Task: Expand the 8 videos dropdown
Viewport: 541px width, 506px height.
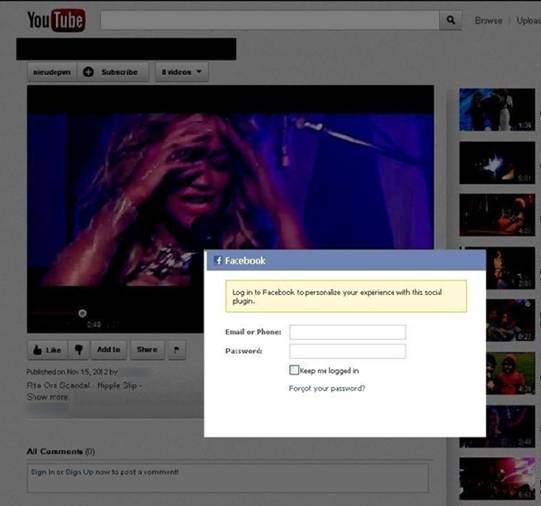Action: pyautogui.click(x=182, y=72)
